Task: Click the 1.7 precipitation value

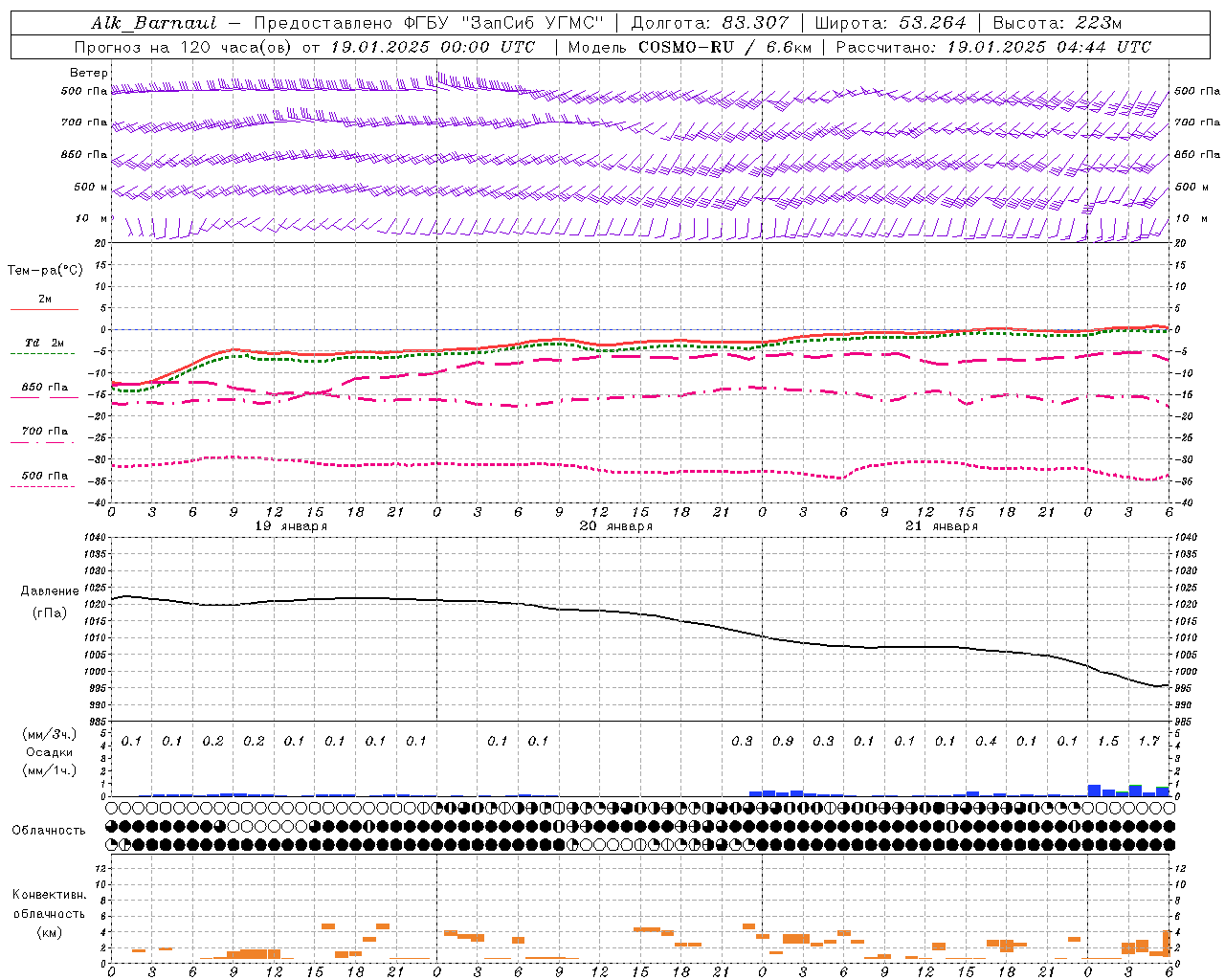Action: 1148,742
